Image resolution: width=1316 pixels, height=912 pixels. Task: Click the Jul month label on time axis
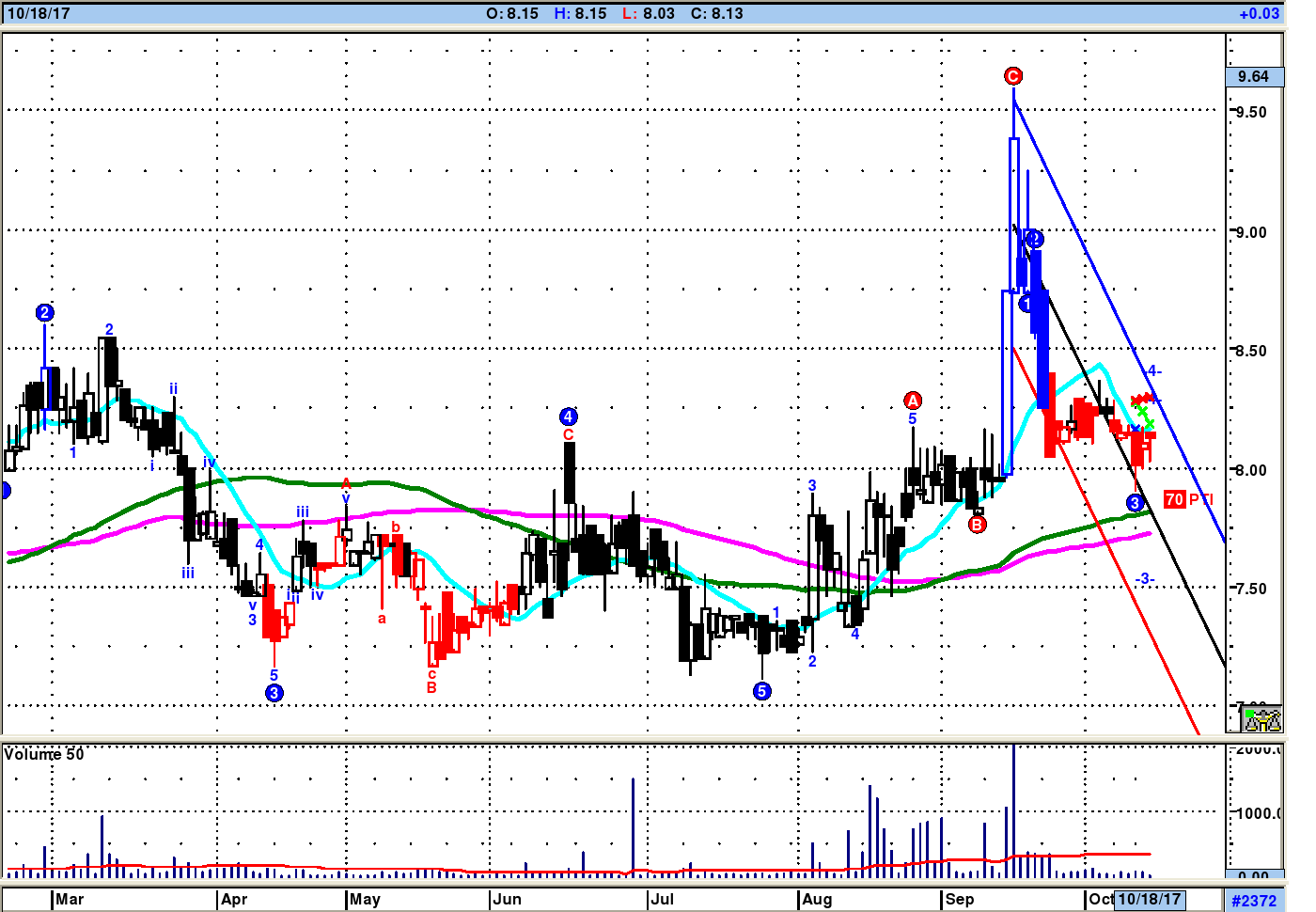[x=663, y=899]
